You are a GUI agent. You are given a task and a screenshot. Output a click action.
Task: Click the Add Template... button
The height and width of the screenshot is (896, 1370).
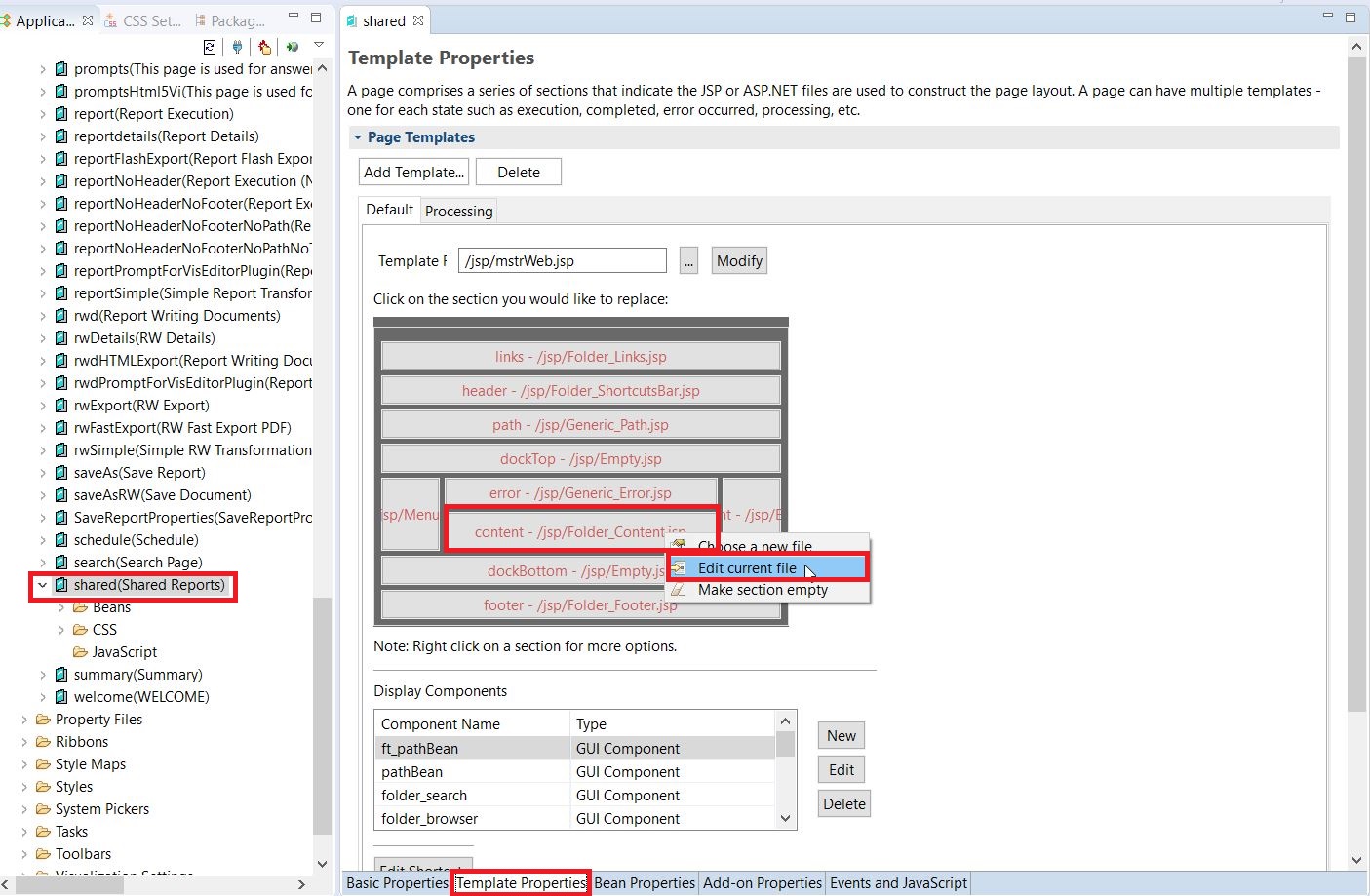(412, 171)
